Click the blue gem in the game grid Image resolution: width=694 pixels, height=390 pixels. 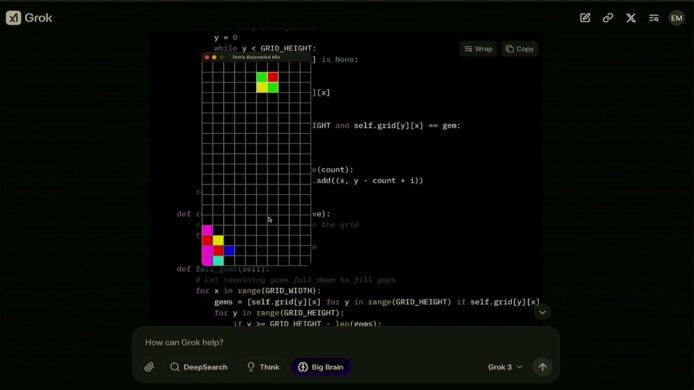click(229, 251)
